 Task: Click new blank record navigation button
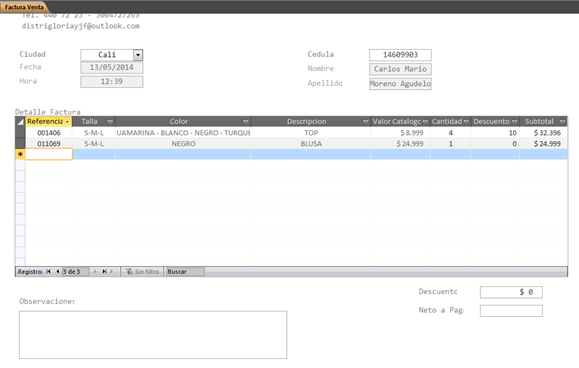point(112,272)
